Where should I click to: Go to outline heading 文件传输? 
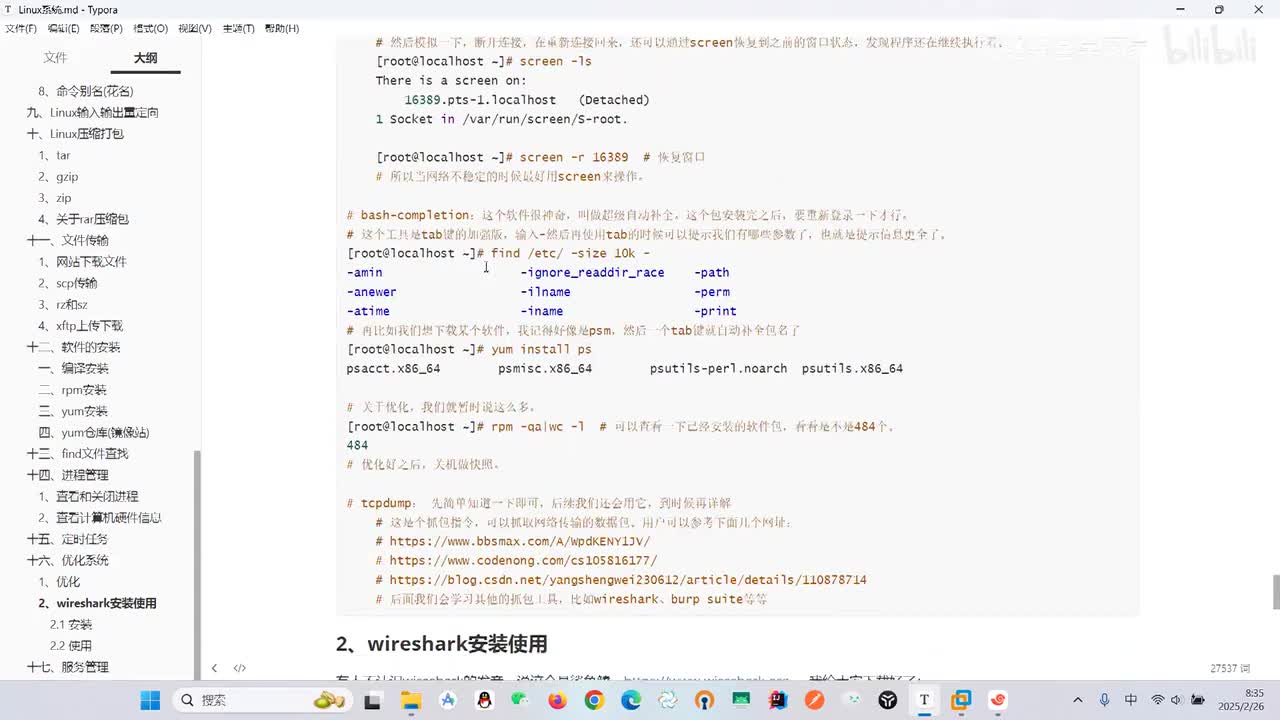pos(68,240)
